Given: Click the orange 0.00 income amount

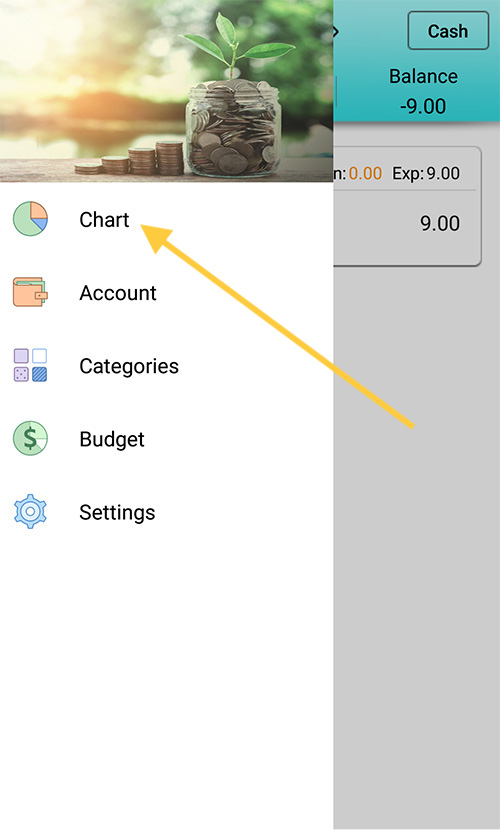Looking at the screenshot, I should 365,173.
